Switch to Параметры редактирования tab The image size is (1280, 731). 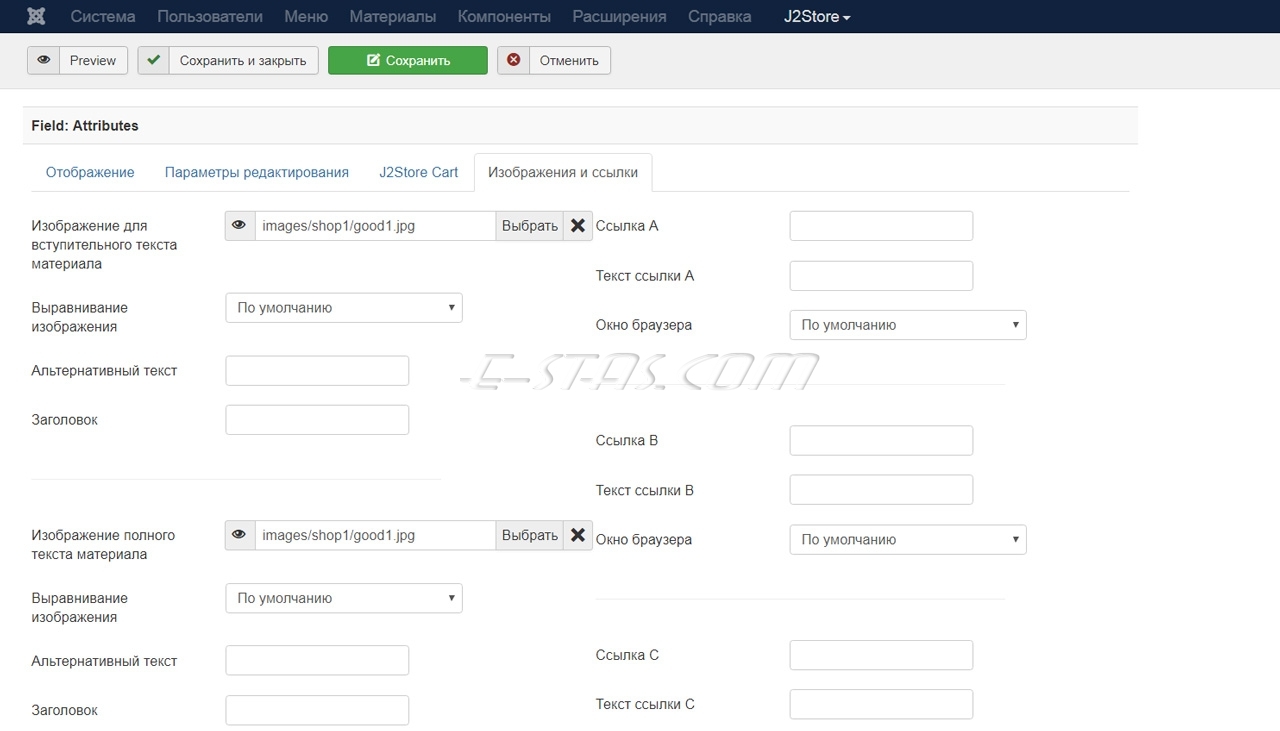coord(257,172)
